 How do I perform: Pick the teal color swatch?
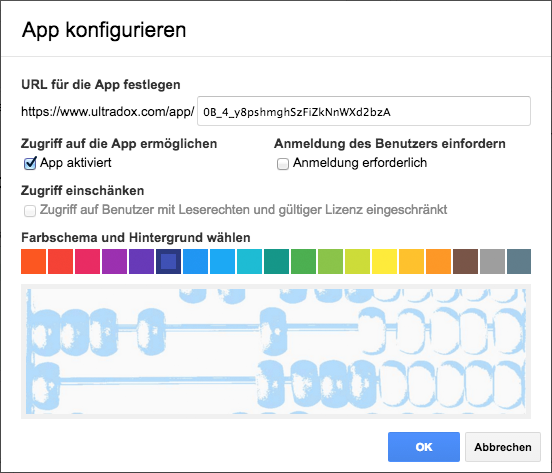276,261
